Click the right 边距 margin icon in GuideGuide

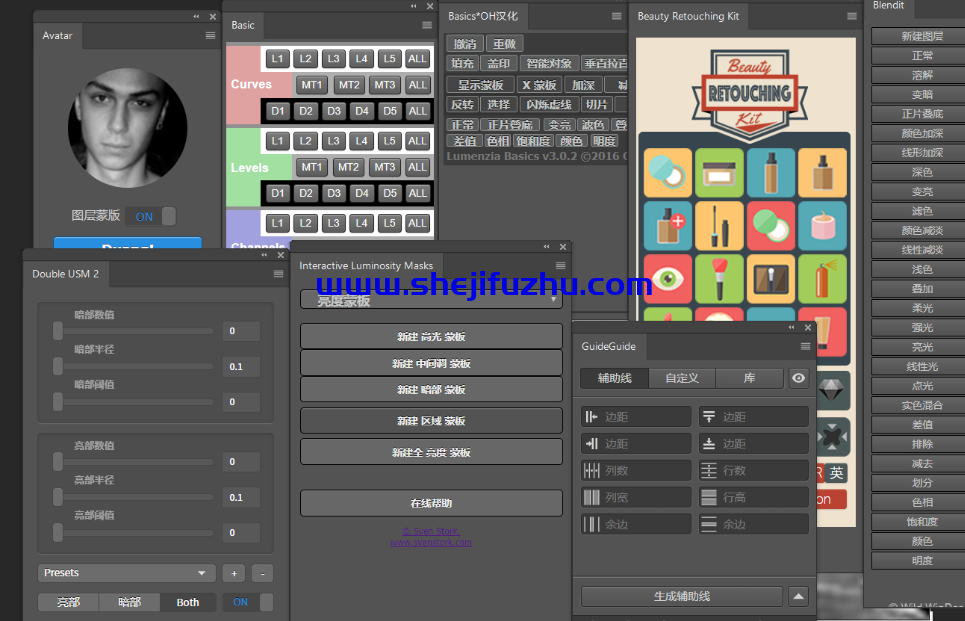591,444
